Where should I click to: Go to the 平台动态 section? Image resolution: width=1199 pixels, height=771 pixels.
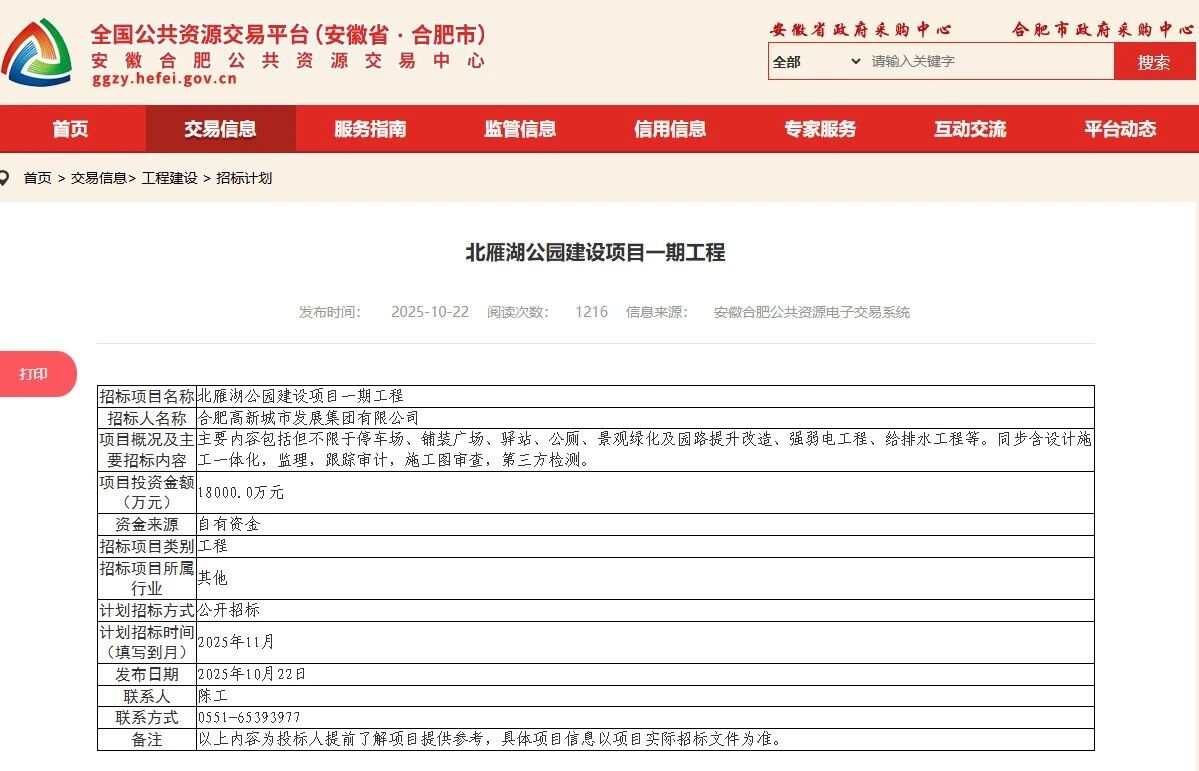point(1120,129)
